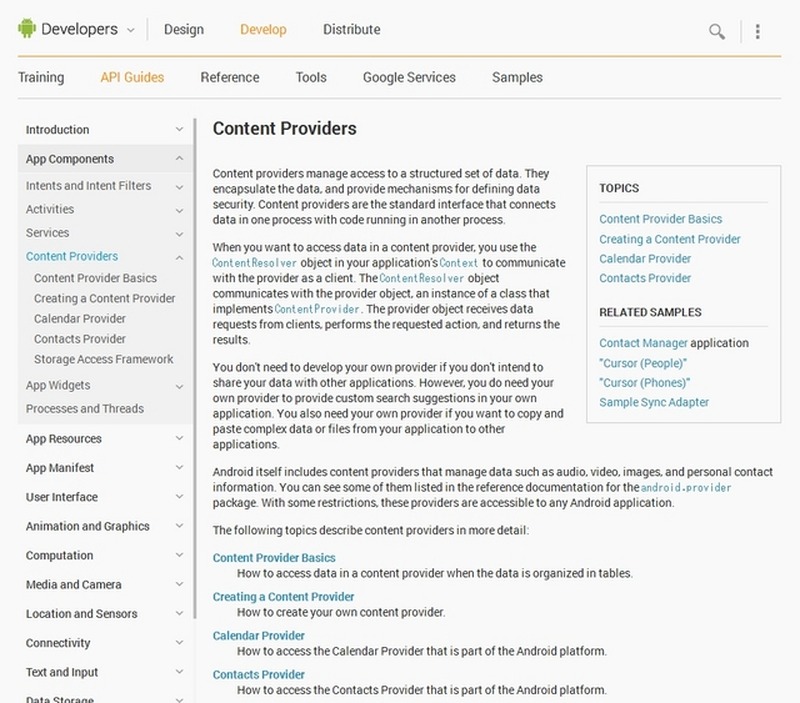Click the sidebar vertical scrollbar
800x703 pixels.
(196, 350)
